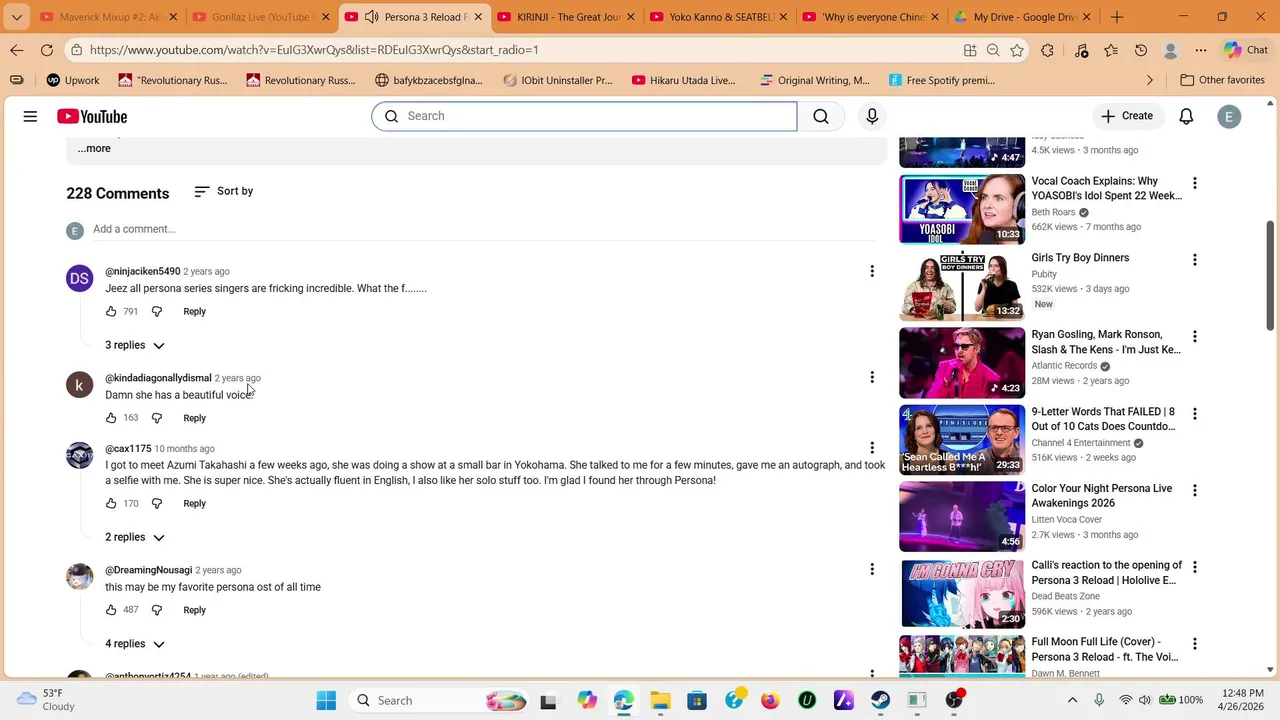
Task: Open browser history clock icon
Action: pos(1141,50)
